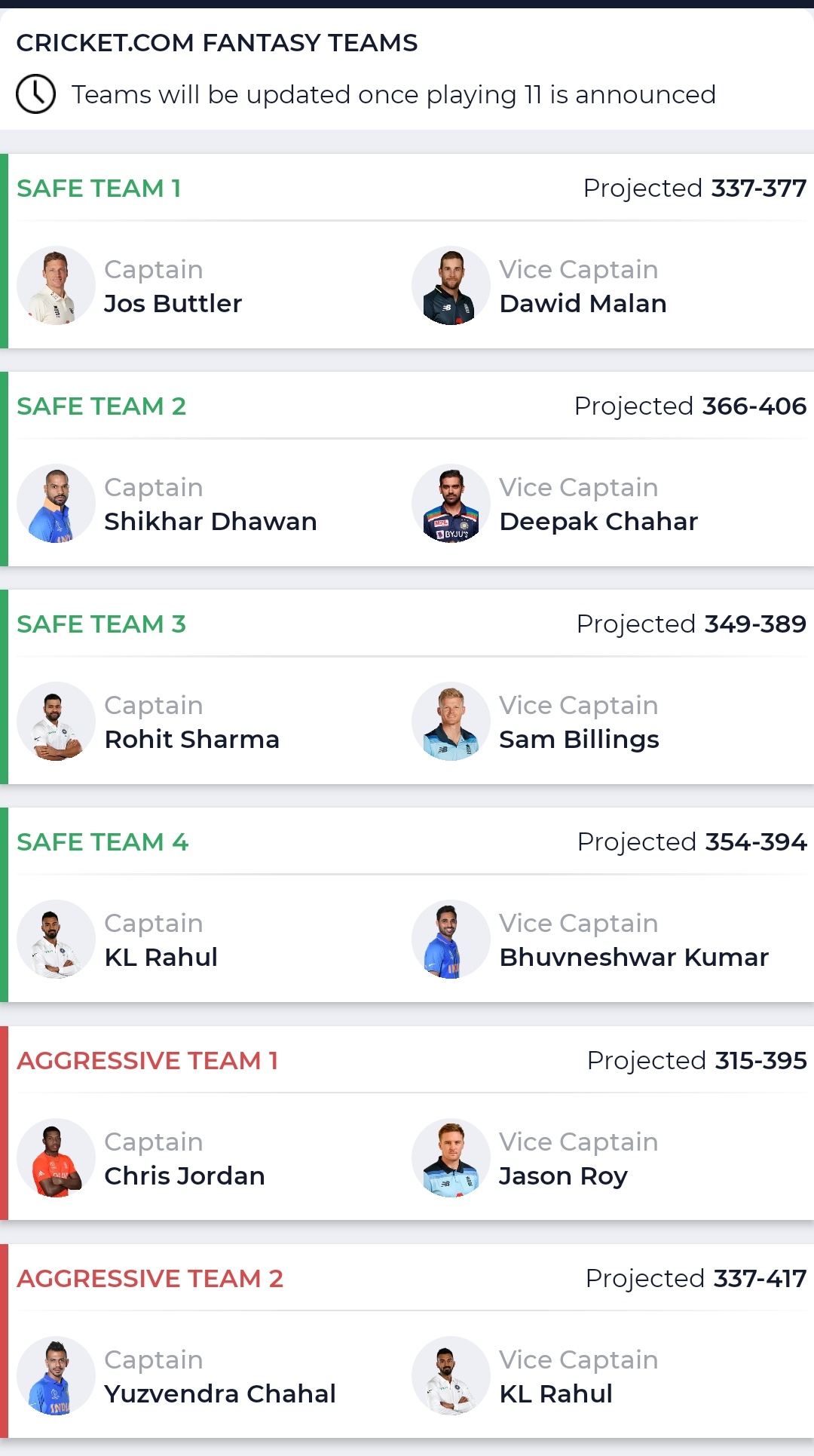Open the Aggressive Team 1 heading
The image size is (814, 1456).
pyautogui.click(x=148, y=1061)
